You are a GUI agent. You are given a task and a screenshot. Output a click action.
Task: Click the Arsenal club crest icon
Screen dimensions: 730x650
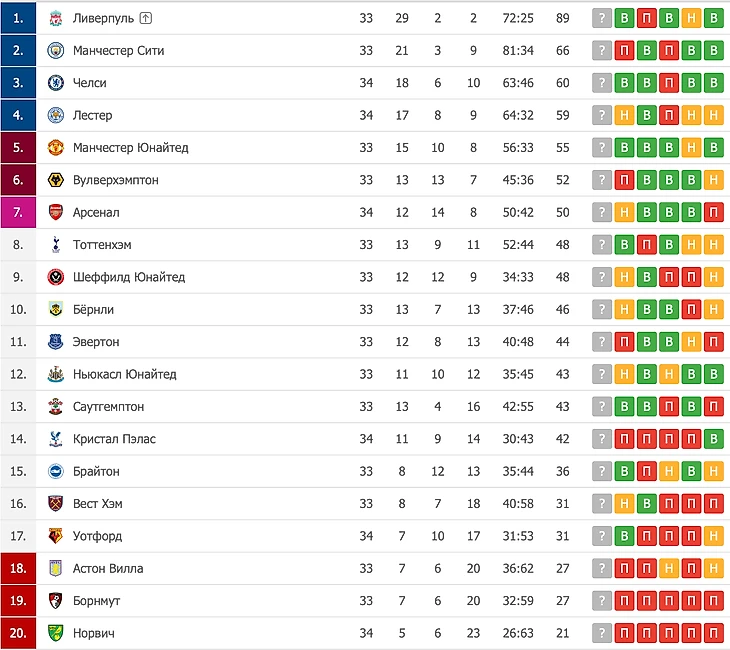(x=55, y=212)
